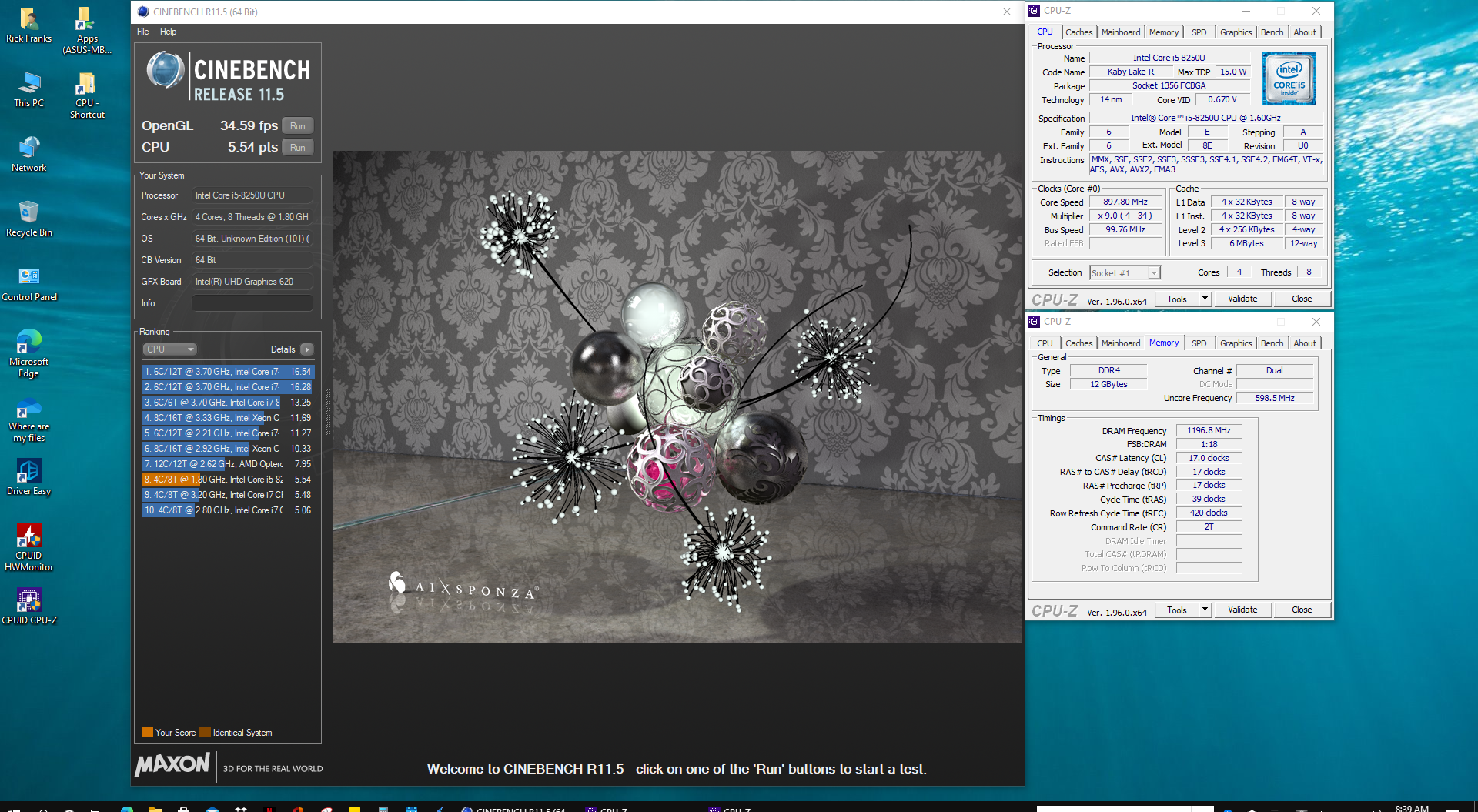Image resolution: width=1478 pixels, height=812 pixels.
Task: Click the Identical System legend swatch
Action: coord(205,733)
